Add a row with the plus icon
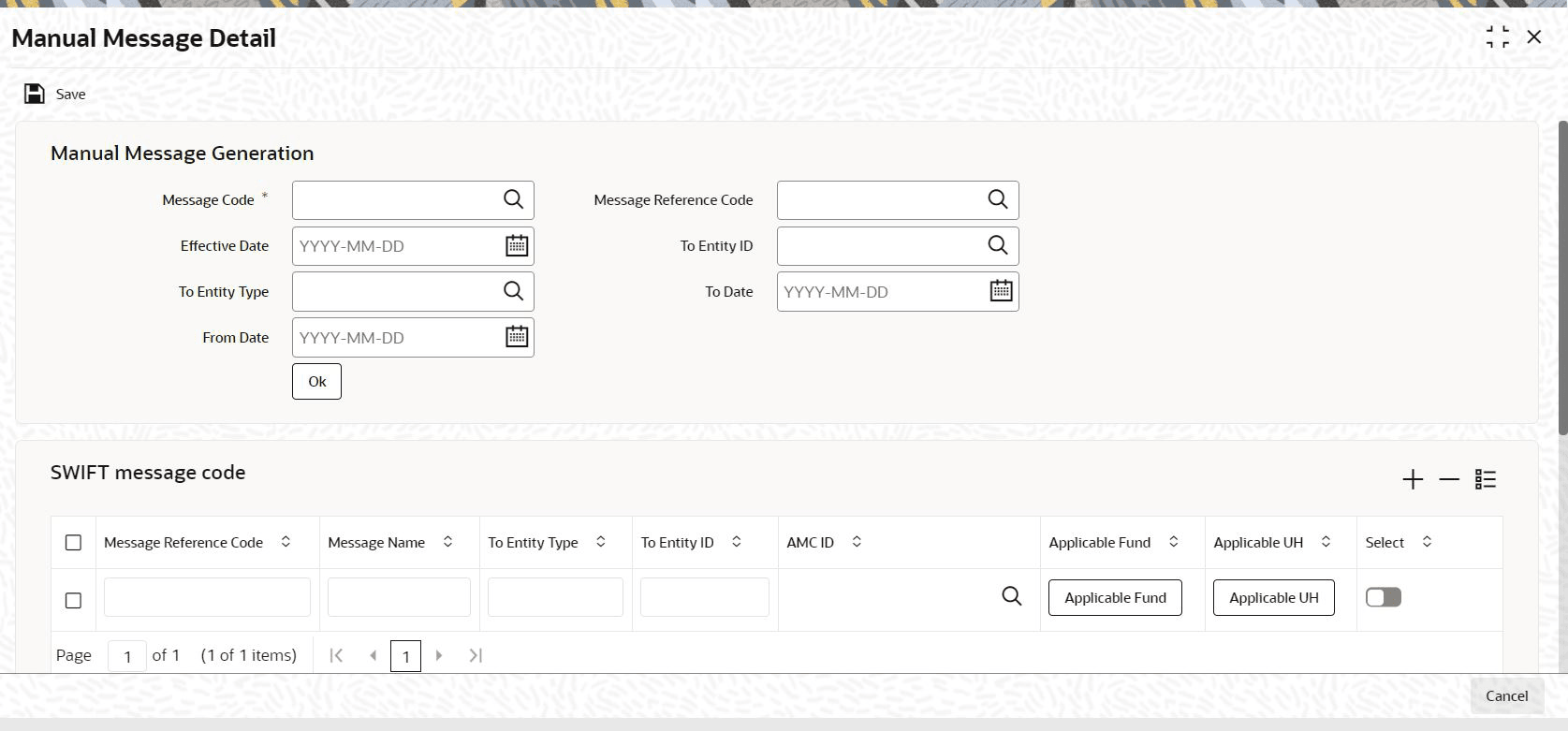Screen dimensions: 1568x731 click(1413, 479)
